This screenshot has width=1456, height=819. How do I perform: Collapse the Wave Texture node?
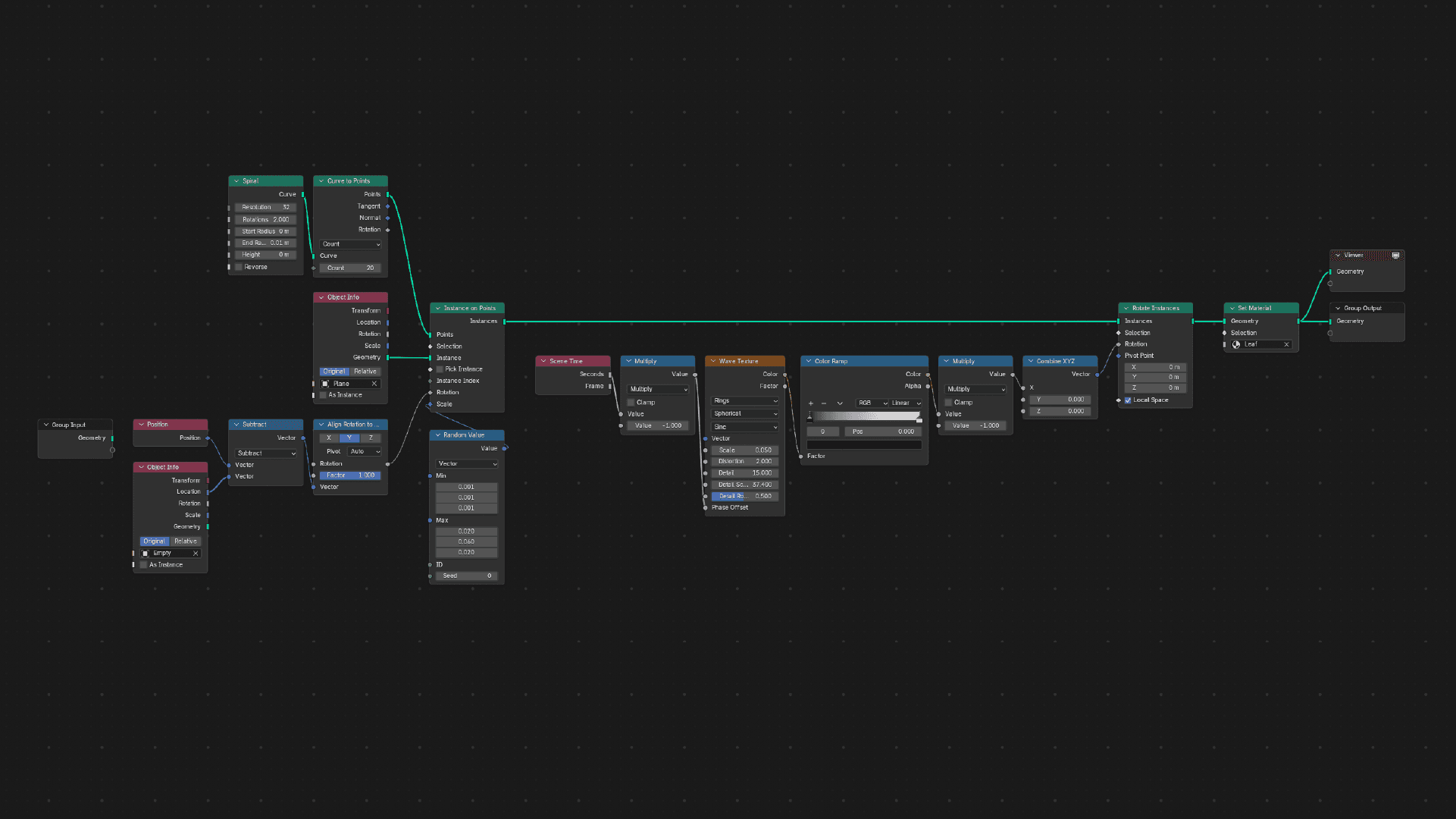click(x=712, y=362)
